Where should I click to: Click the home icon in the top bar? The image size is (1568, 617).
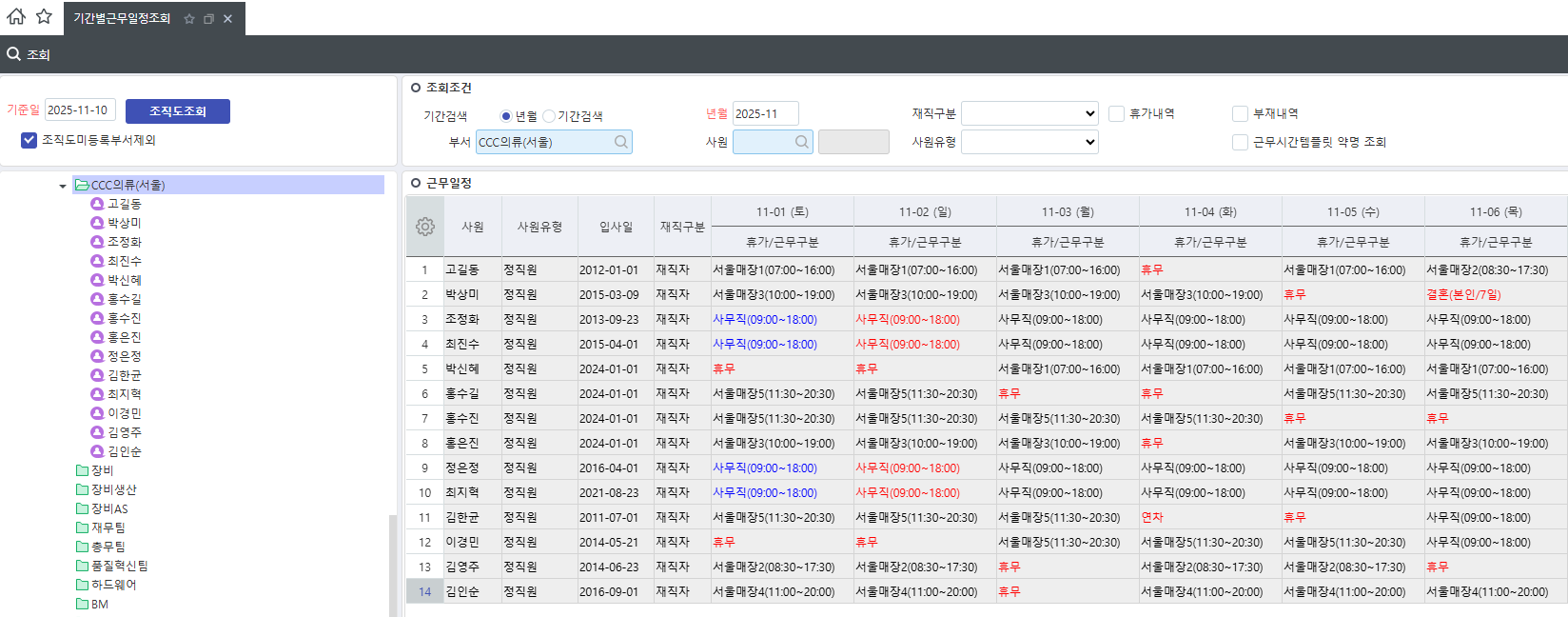point(16,16)
